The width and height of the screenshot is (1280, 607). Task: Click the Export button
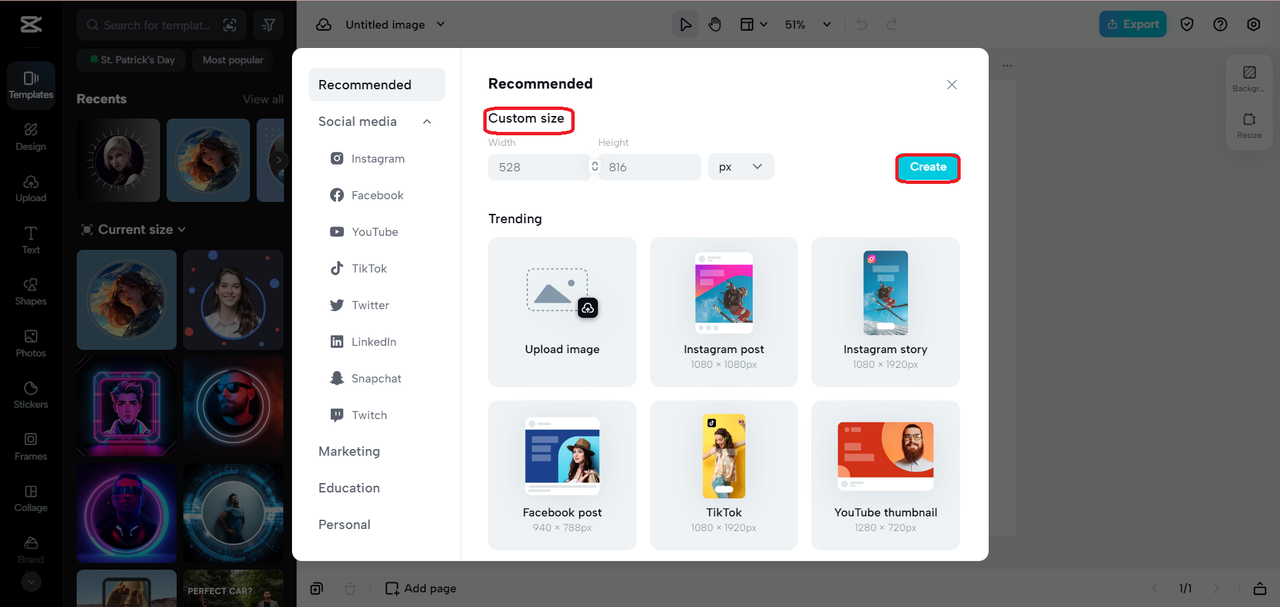click(x=1133, y=24)
